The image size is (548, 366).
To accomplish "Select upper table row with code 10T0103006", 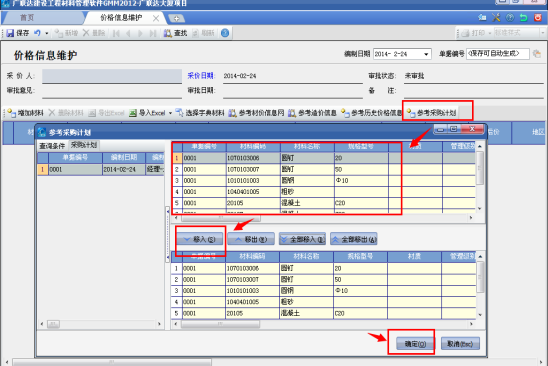I will [324, 158].
